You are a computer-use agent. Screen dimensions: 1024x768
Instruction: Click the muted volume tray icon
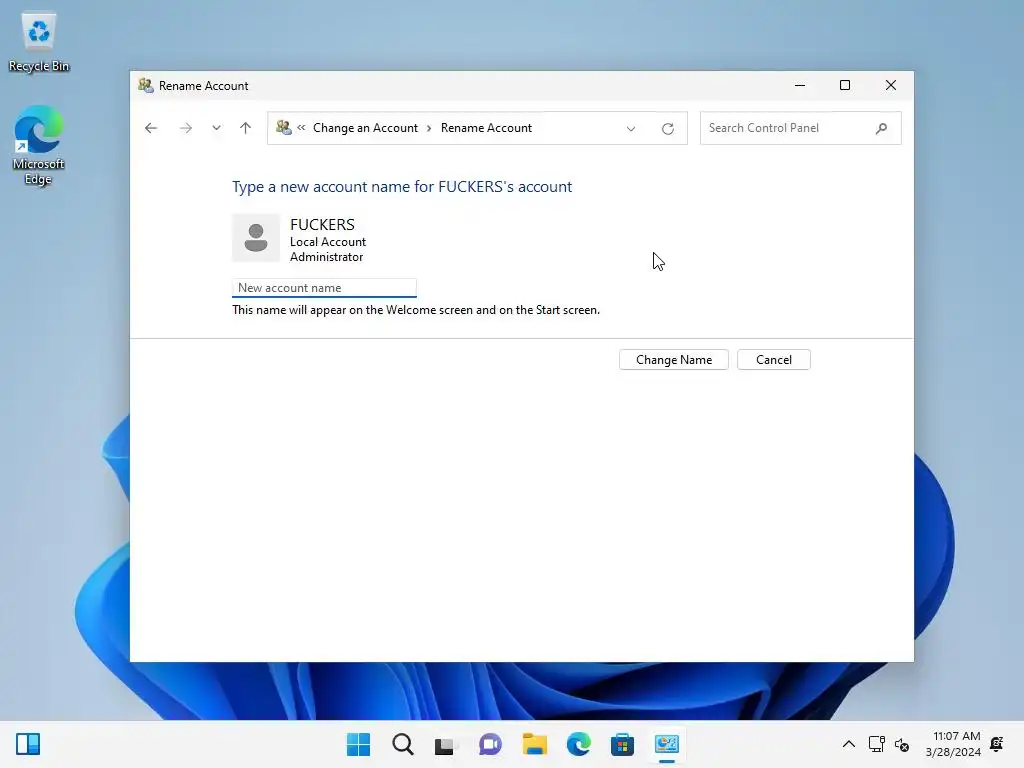pos(902,744)
